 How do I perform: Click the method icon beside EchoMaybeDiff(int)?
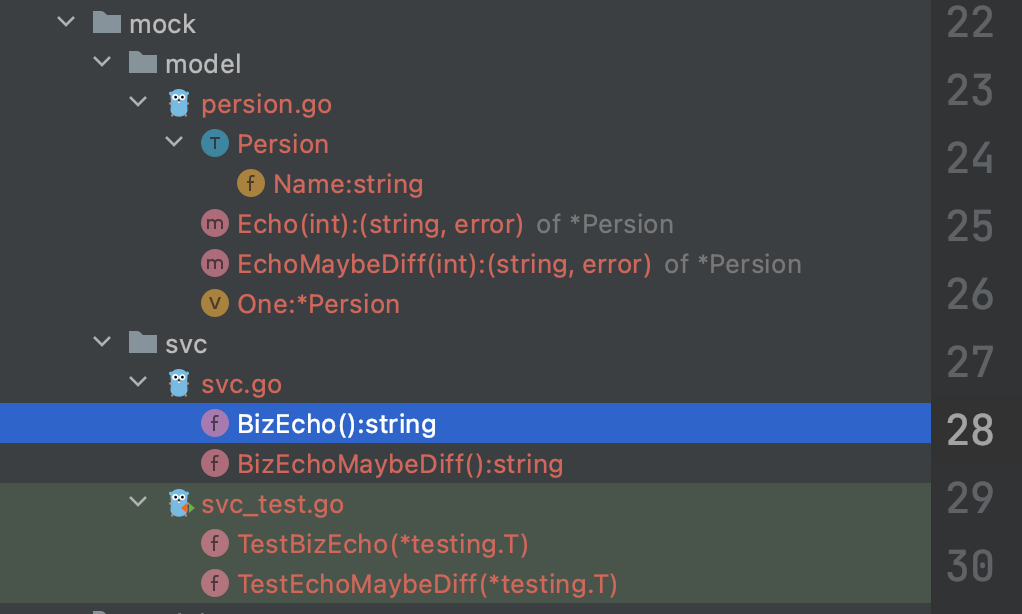pyautogui.click(x=214, y=263)
